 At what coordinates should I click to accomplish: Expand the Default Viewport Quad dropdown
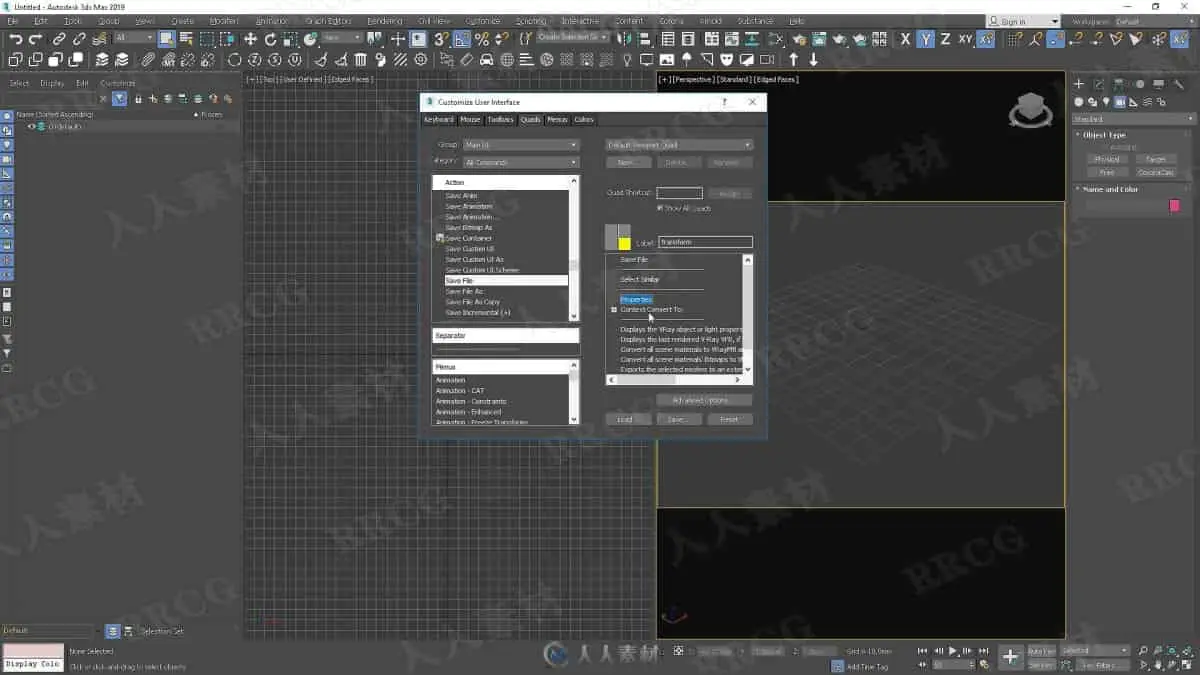(679, 145)
